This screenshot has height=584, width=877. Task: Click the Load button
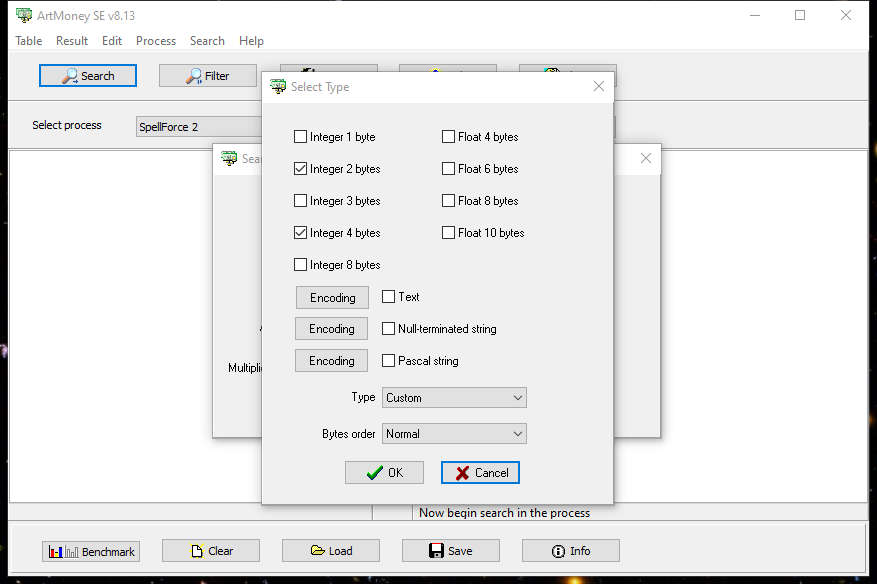[x=331, y=551]
